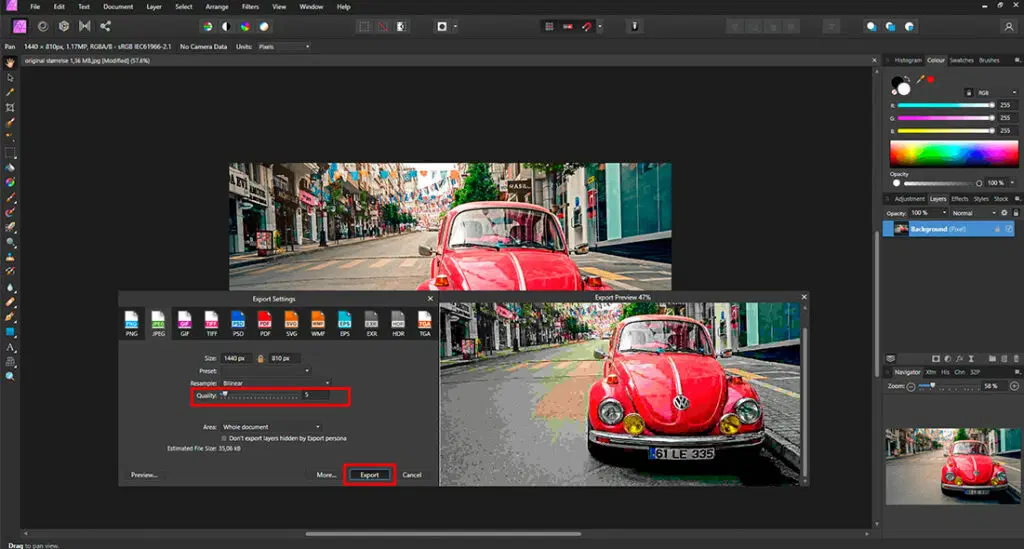Screen dimensions: 1024x549
Task: Open the File menu
Action: [35, 7]
